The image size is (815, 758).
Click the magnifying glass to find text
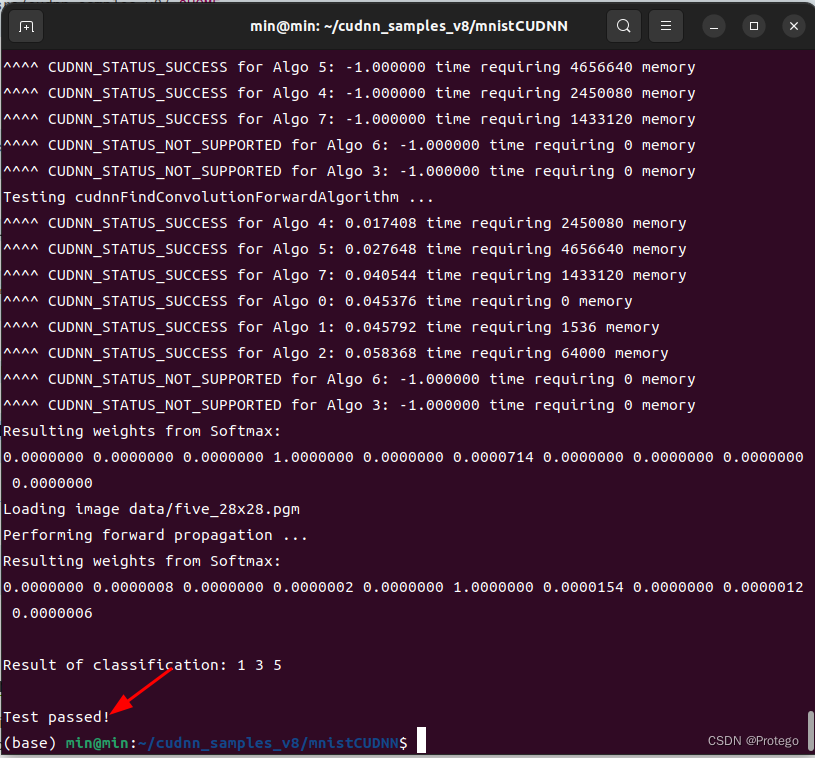click(623, 25)
